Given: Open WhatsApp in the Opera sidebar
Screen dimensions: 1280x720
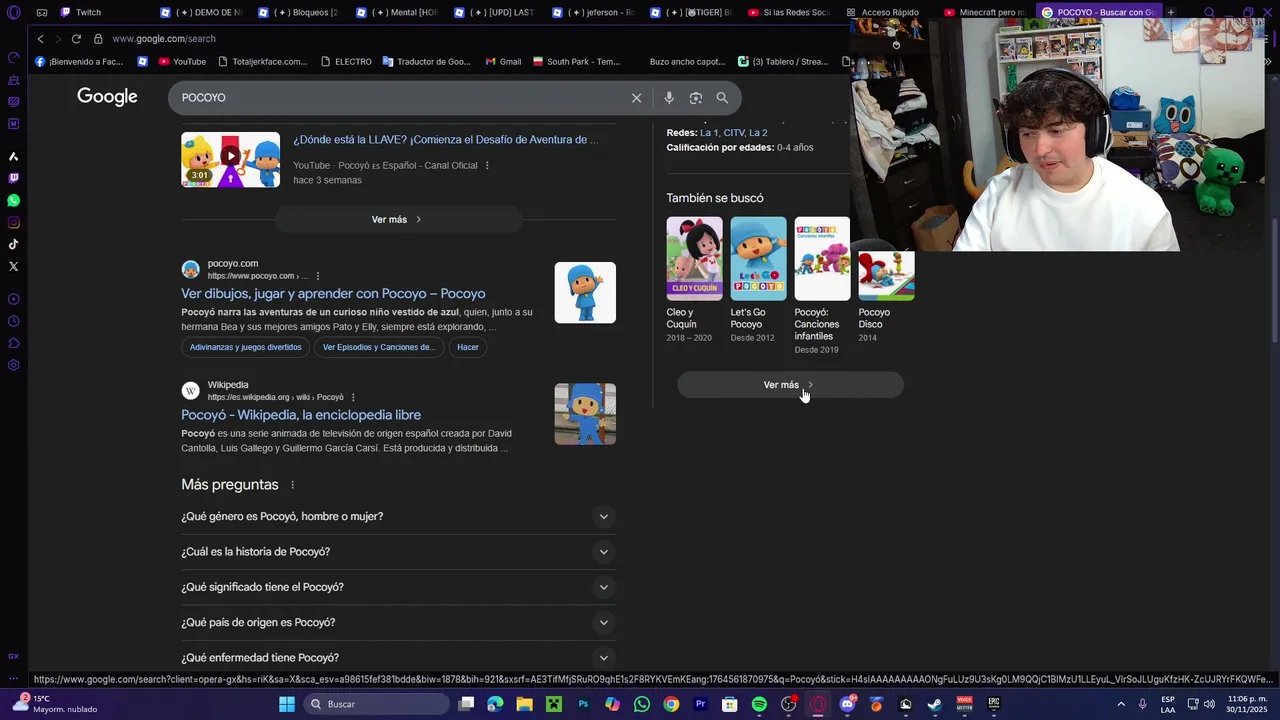Looking at the screenshot, I should point(13,200).
